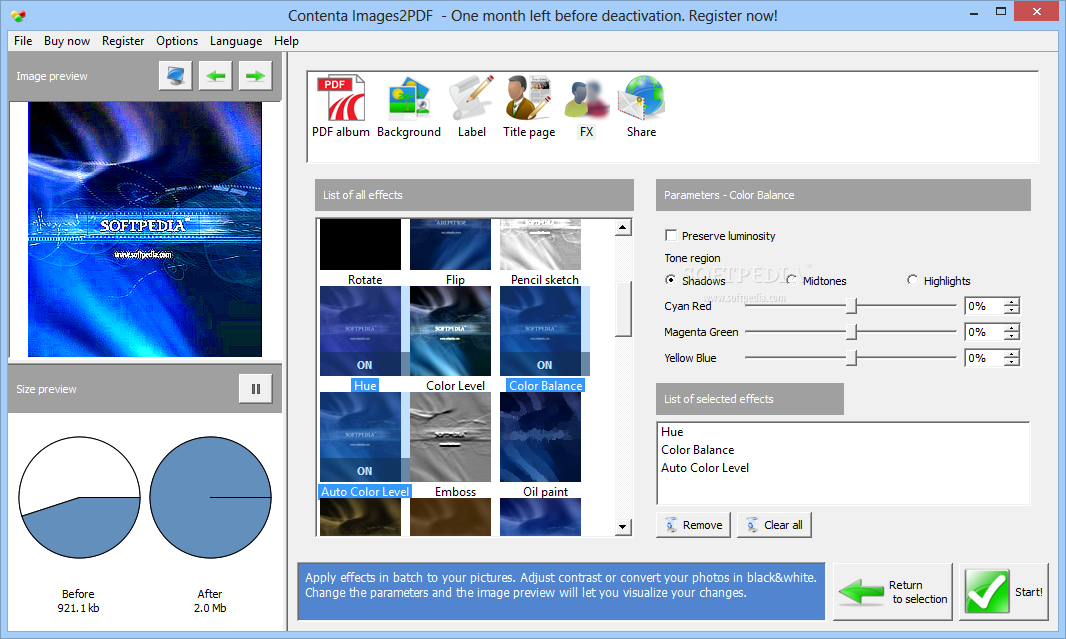1066x639 pixels.
Task: Open the Register menu
Action: point(123,41)
